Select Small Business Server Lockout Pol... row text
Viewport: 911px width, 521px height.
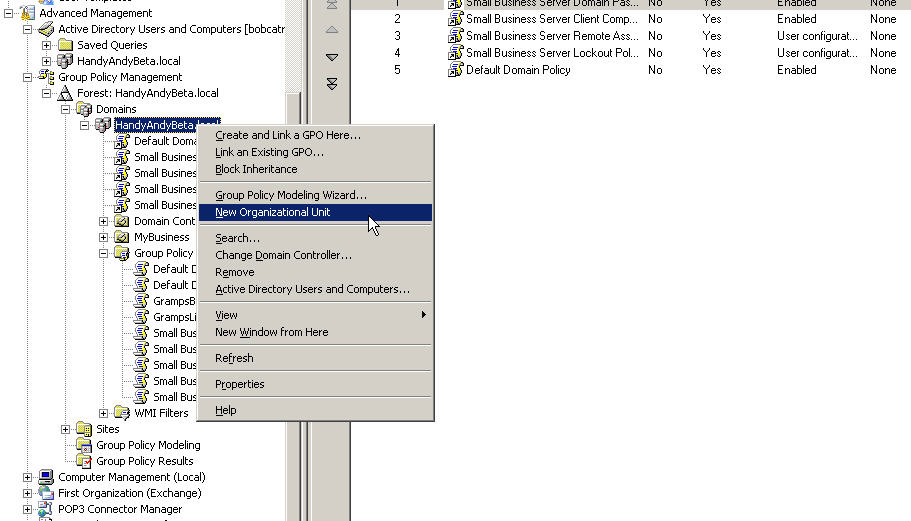[x=552, y=53]
